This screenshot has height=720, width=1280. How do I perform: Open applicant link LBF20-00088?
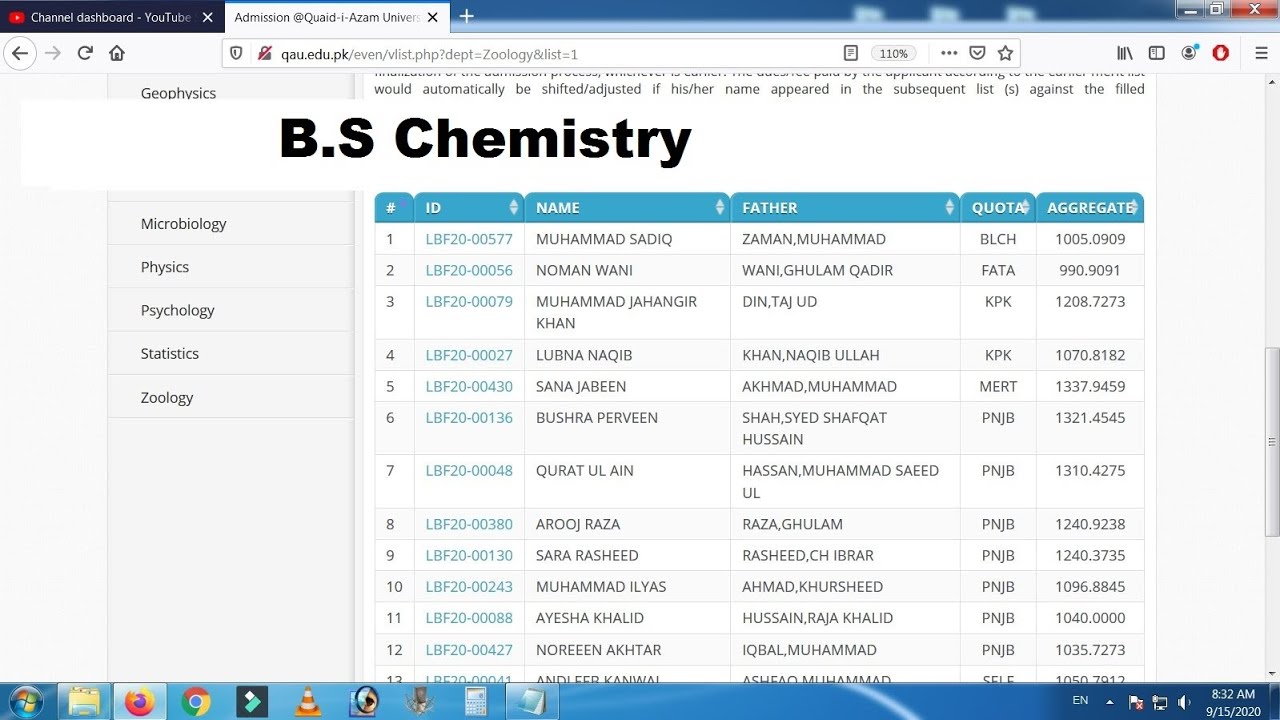(469, 617)
